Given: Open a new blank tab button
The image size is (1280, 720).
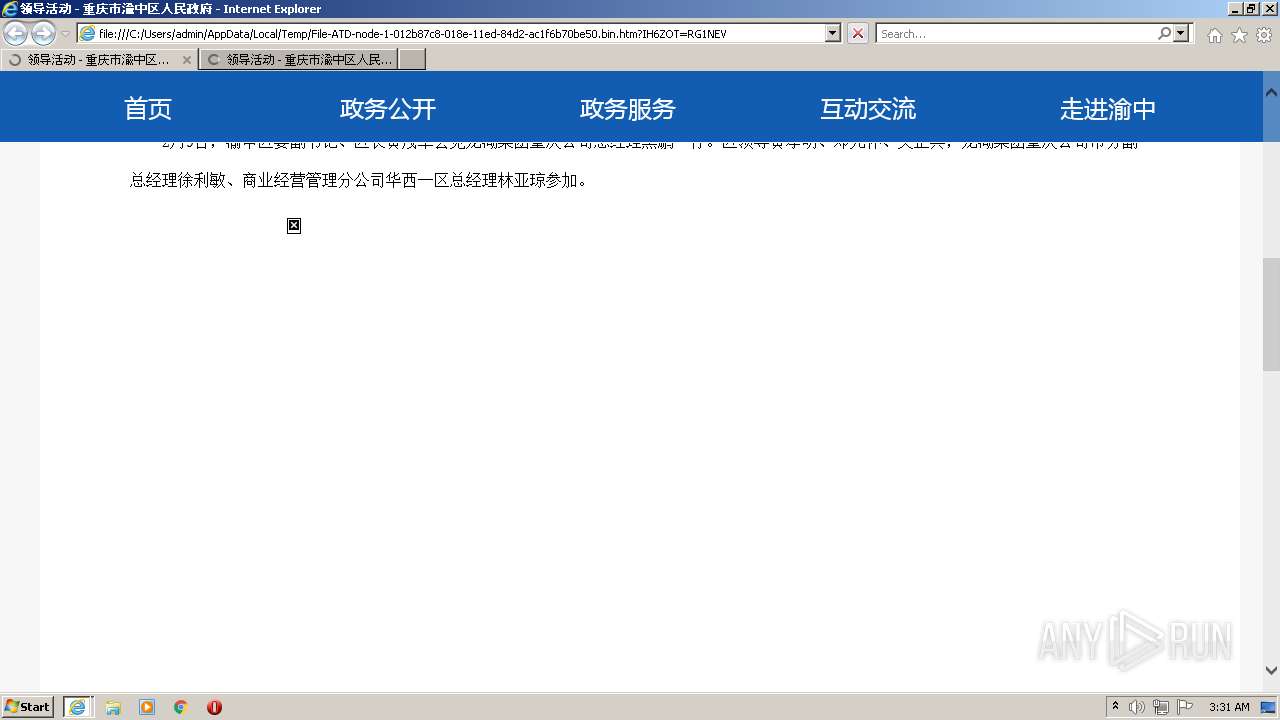Looking at the screenshot, I should [x=412, y=60].
